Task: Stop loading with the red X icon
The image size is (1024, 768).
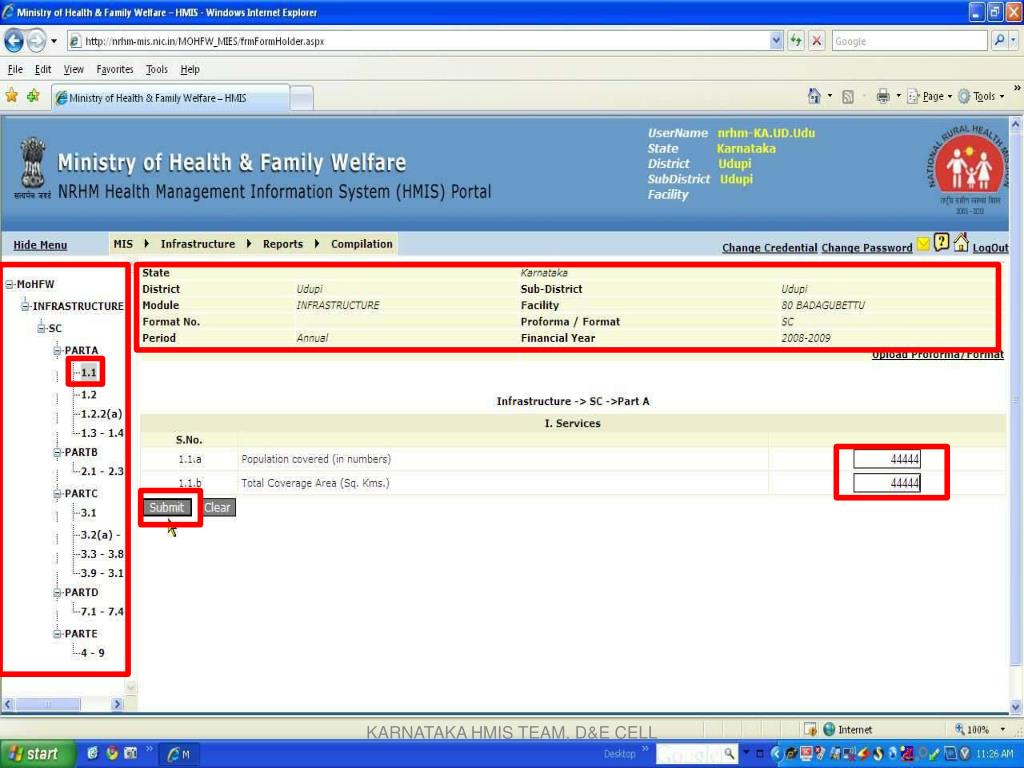Action: (x=816, y=41)
